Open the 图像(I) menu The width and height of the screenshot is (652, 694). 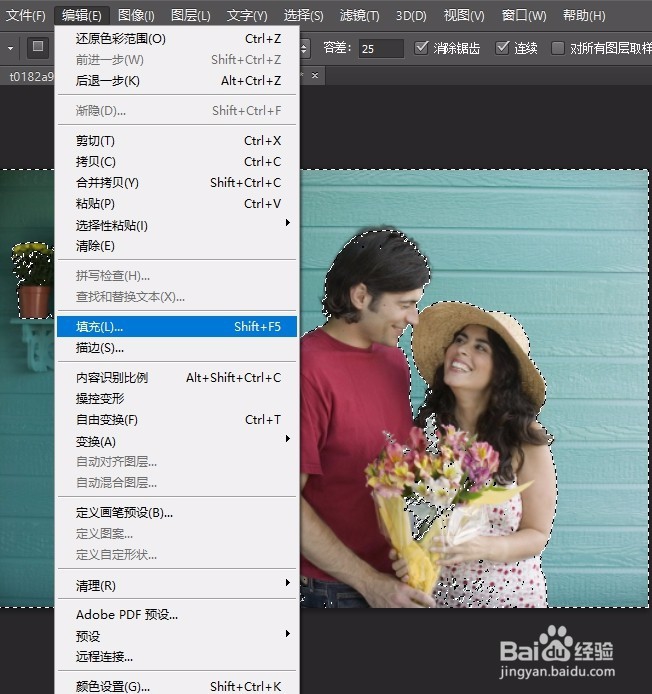tap(136, 16)
